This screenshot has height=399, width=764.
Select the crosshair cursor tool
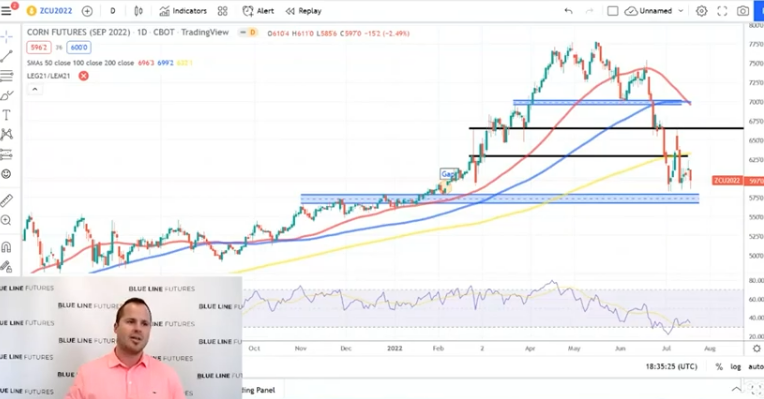point(6,37)
